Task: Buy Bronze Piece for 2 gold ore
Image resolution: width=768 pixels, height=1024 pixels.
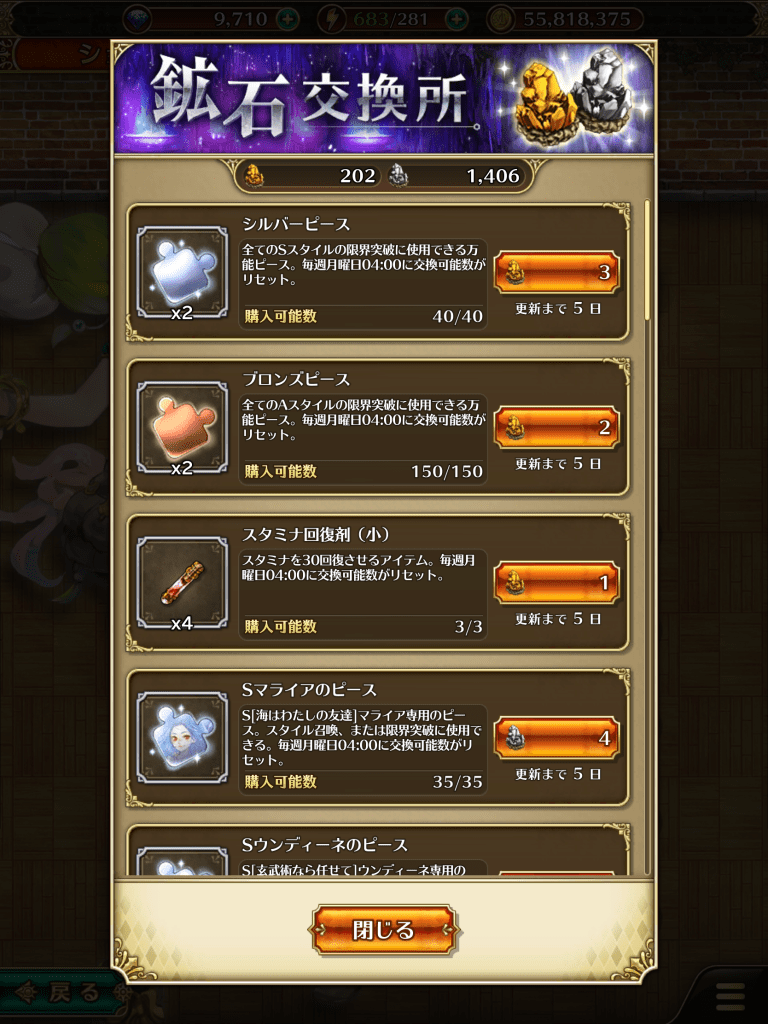Action: point(556,427)
